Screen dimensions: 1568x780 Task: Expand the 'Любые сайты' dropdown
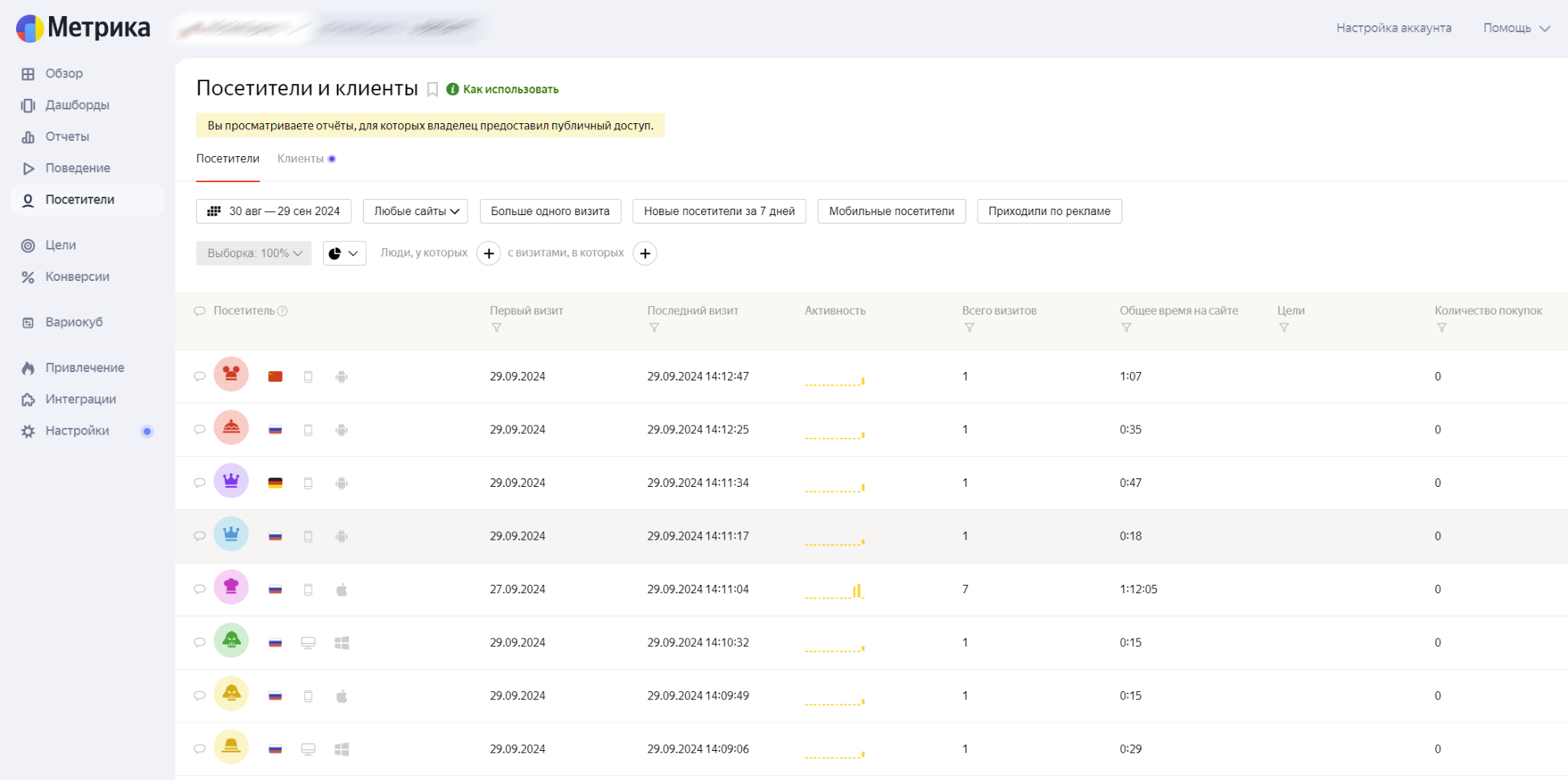pos(416,211)
